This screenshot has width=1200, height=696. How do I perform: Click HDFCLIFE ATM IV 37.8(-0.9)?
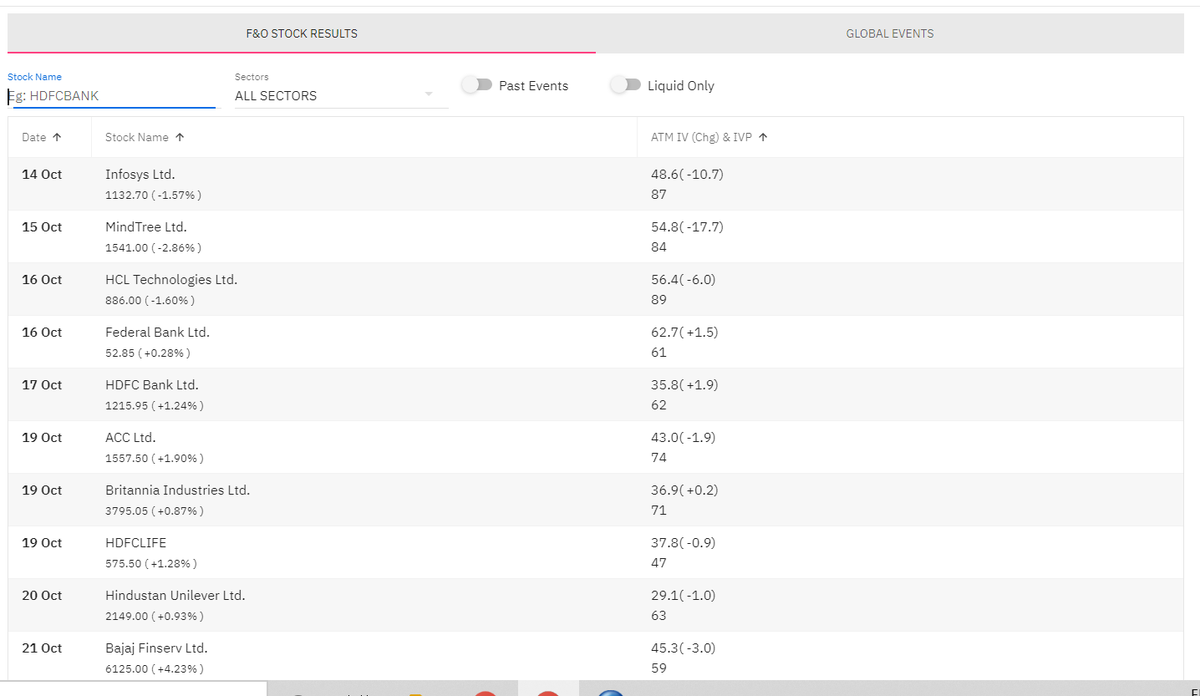click(x=683, y=543)
